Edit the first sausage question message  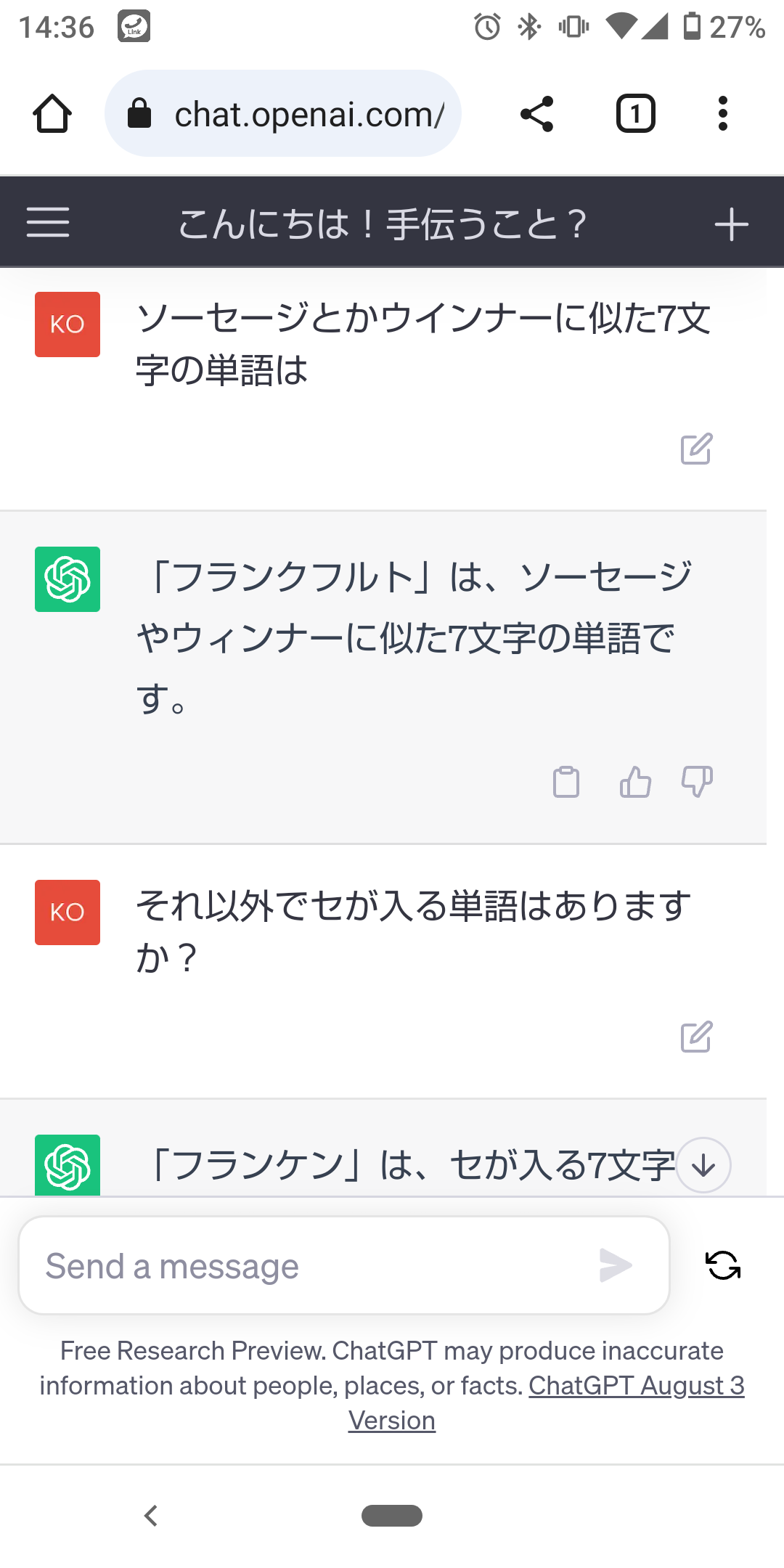pyautogui.click(x=696, y=449)
